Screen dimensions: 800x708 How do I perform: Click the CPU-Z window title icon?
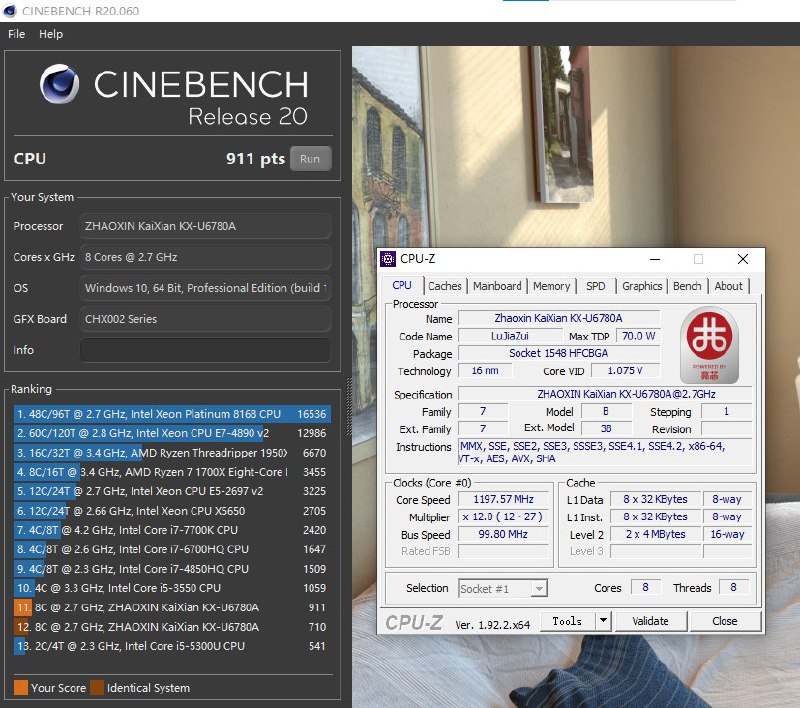click(388, 259)
